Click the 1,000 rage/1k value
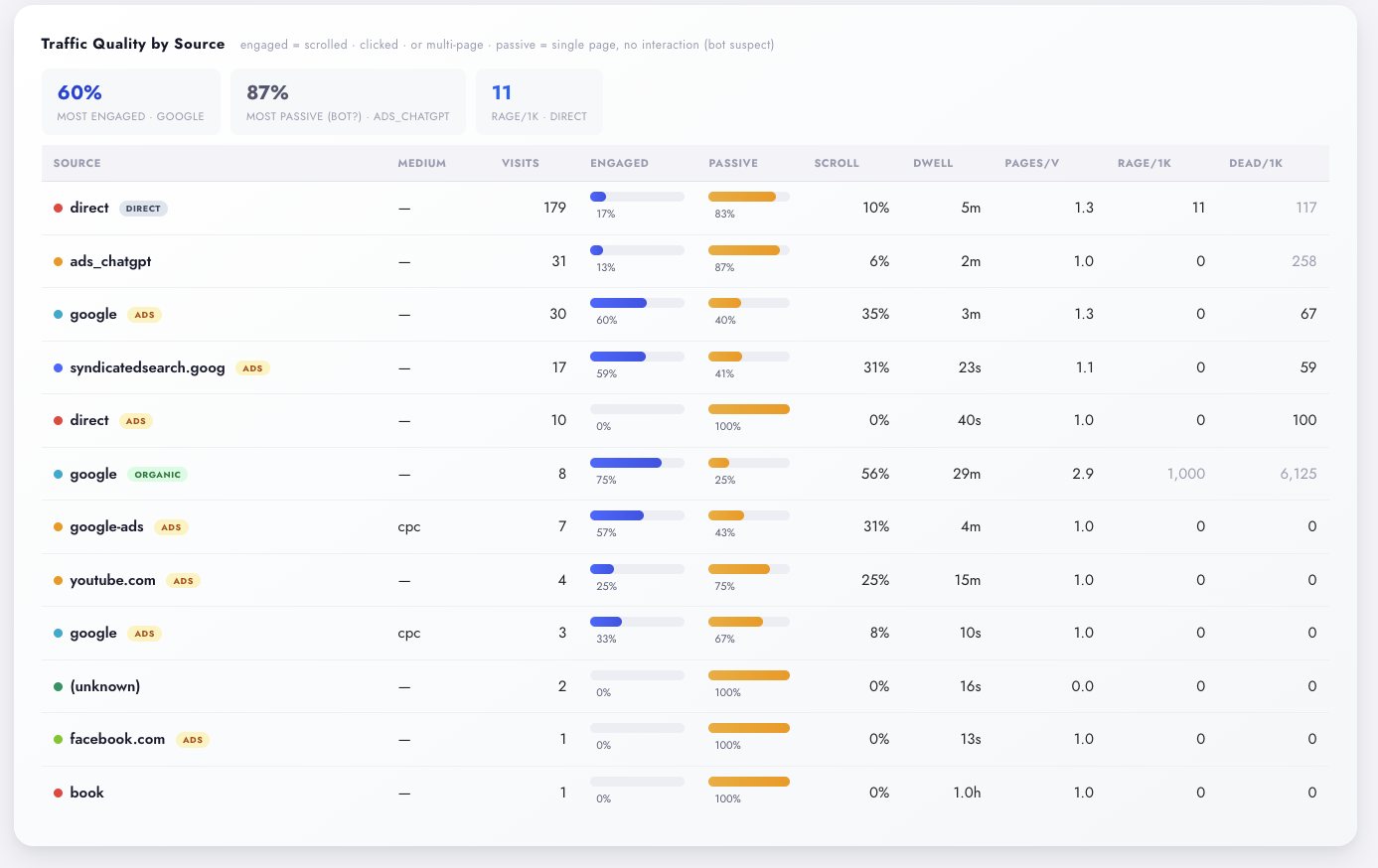Viewport: 1378px width, 868px height. click(x=1186, y=474)
